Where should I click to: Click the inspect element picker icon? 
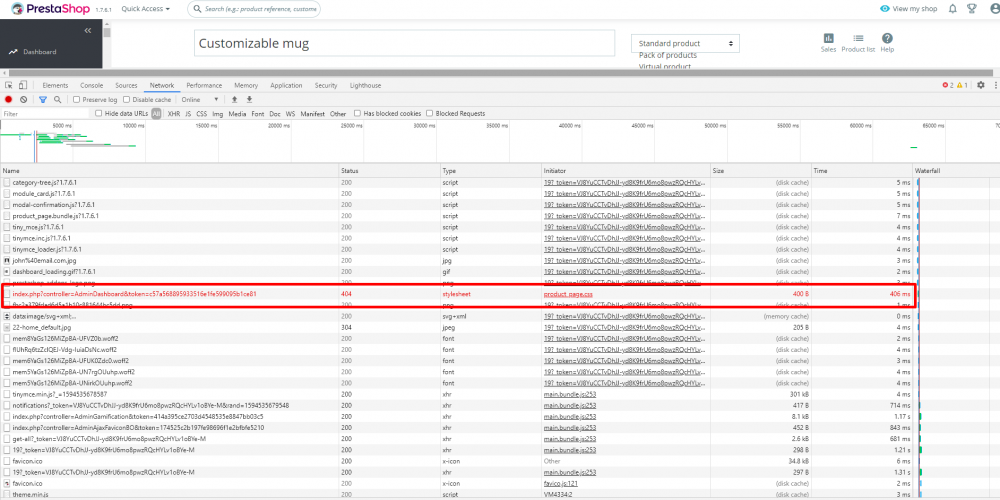(x=9, y=86)
